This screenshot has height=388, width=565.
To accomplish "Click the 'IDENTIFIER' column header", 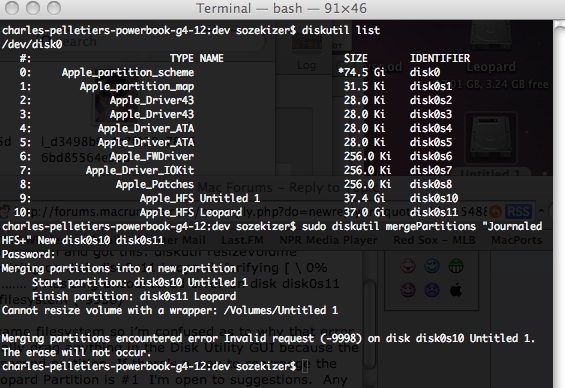I will tap(440, 58).
